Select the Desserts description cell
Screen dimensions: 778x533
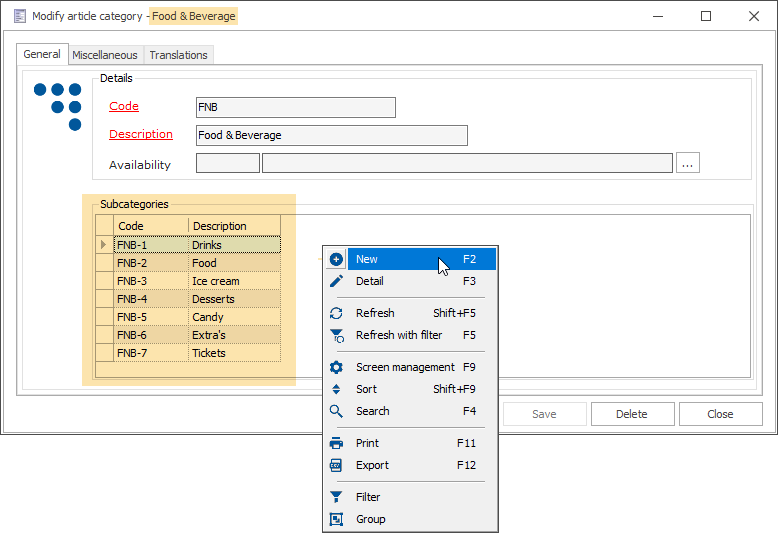234,299
